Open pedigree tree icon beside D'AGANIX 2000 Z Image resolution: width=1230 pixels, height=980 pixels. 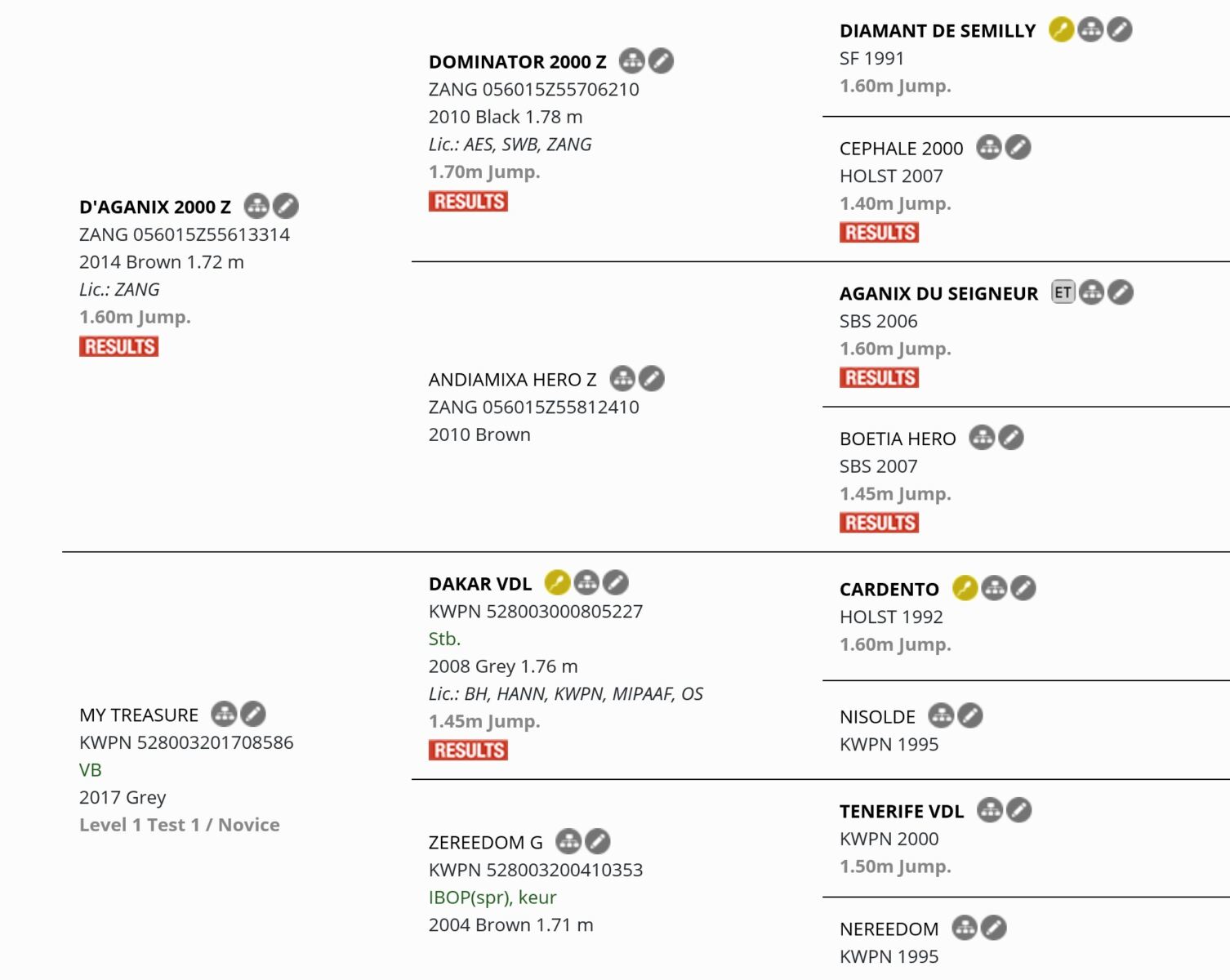(x=256, y=206)
